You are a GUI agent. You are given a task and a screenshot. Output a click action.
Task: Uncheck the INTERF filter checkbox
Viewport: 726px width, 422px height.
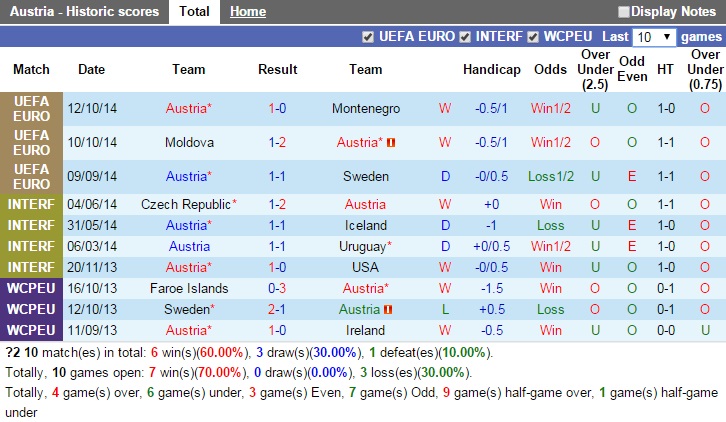[x=464, y=37]
